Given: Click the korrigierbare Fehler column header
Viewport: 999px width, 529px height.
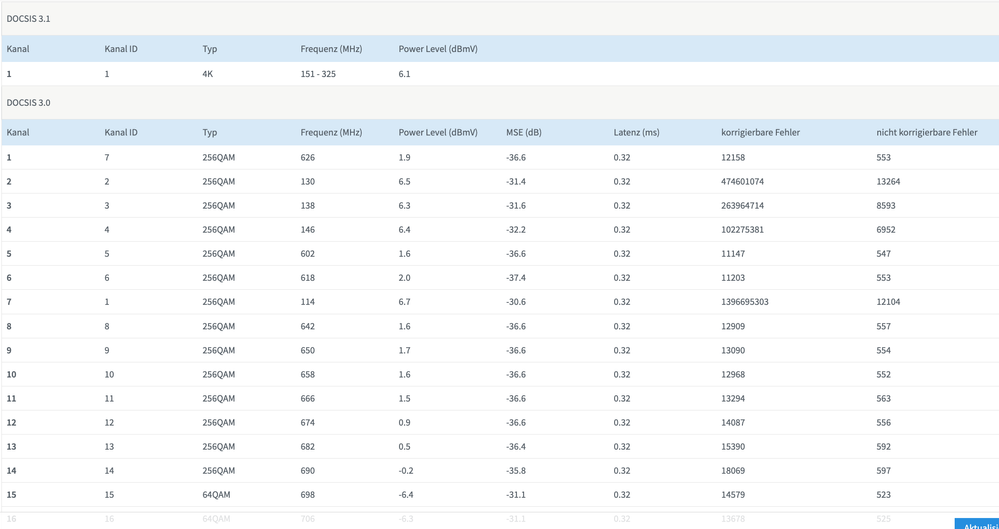Looking at the screenshot, I should pyautogui.click(x=760, y=132).
